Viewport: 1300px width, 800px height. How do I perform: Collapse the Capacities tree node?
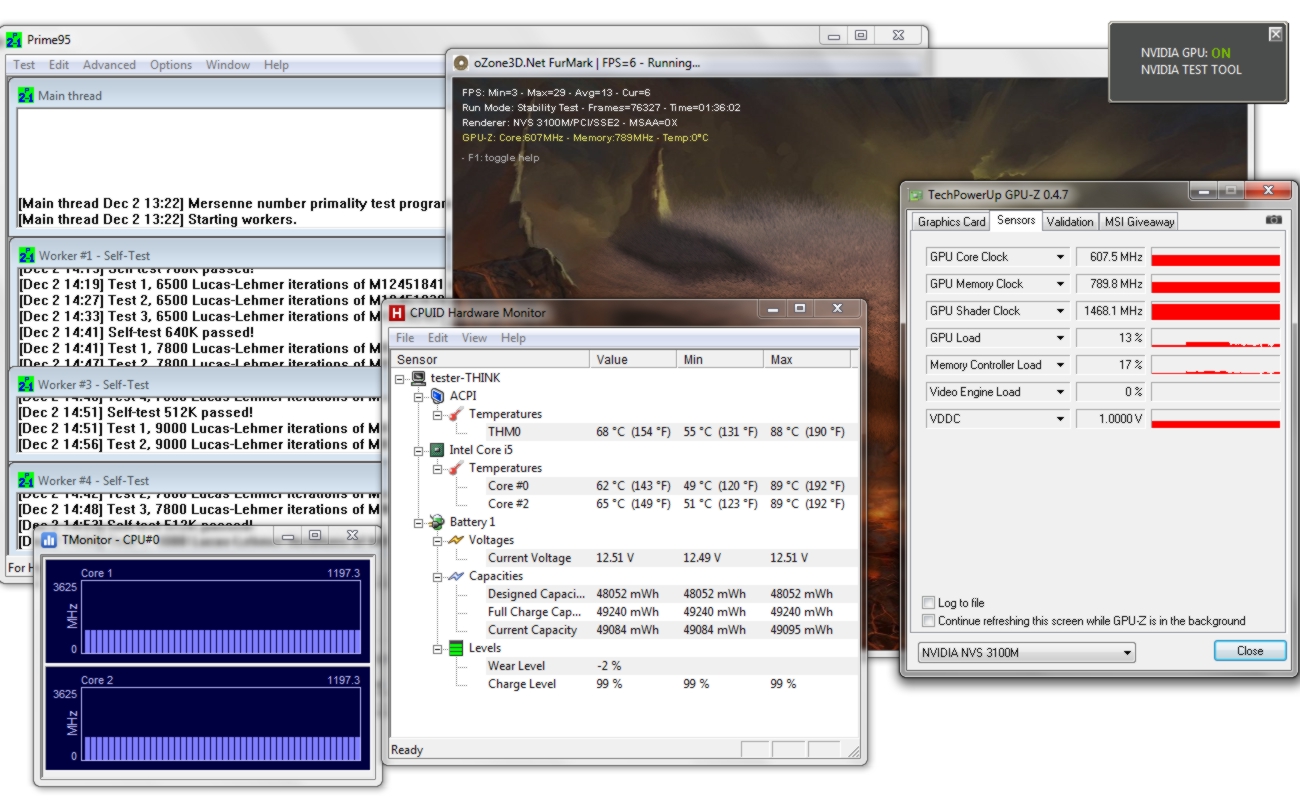(x=438, y=577)
